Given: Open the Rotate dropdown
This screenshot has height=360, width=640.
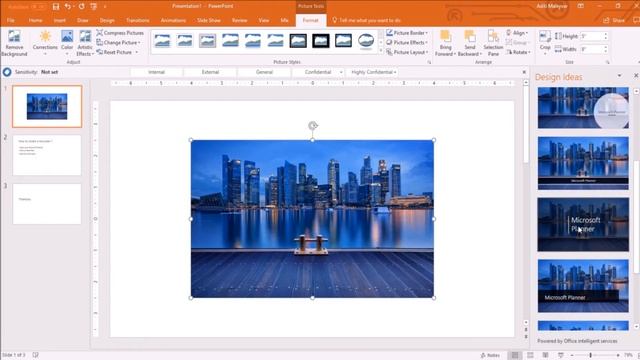Looking at the screenshot, I should 518,52.
